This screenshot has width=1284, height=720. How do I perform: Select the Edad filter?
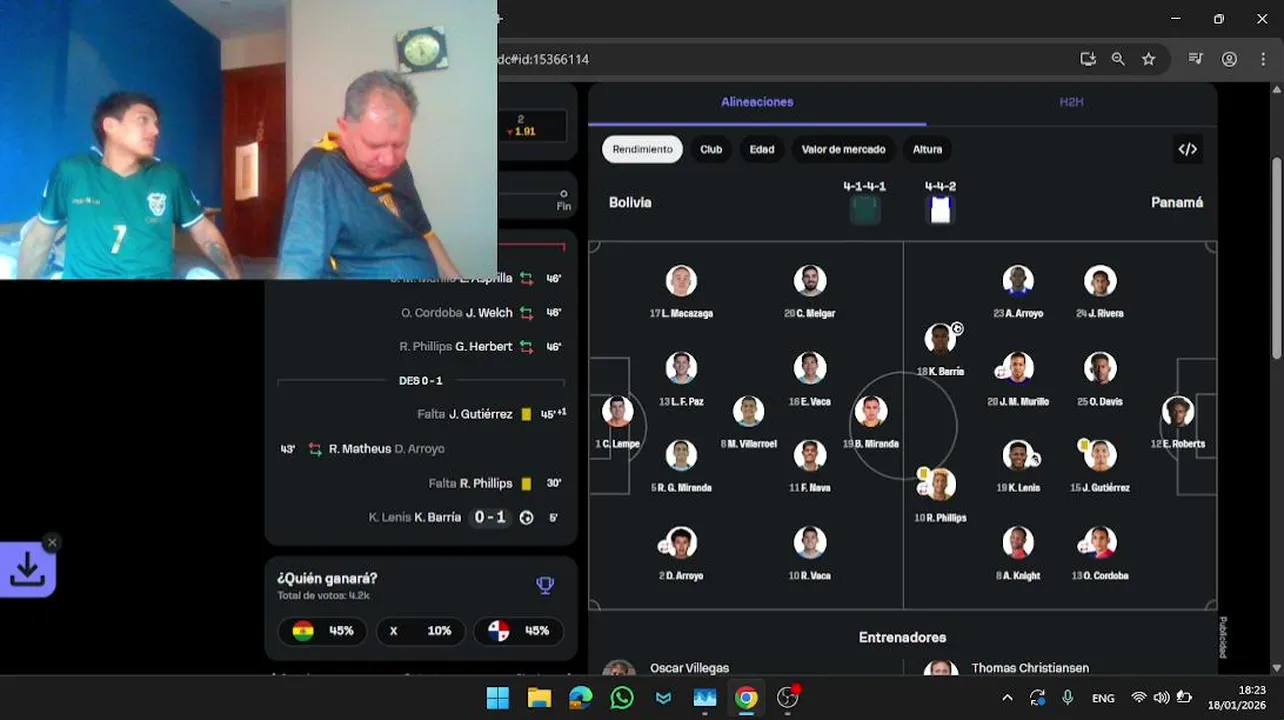762,149
